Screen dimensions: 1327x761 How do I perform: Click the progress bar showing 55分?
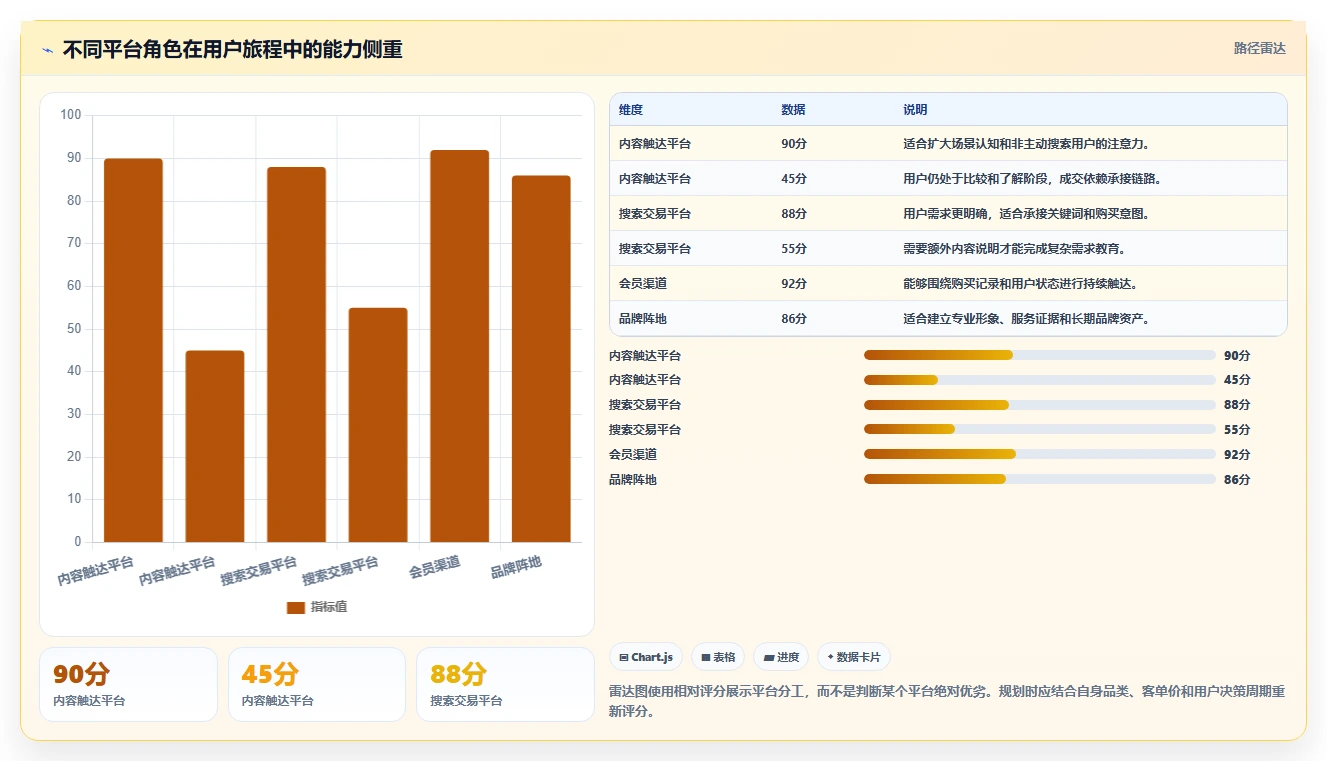(x=1040, y=430)
